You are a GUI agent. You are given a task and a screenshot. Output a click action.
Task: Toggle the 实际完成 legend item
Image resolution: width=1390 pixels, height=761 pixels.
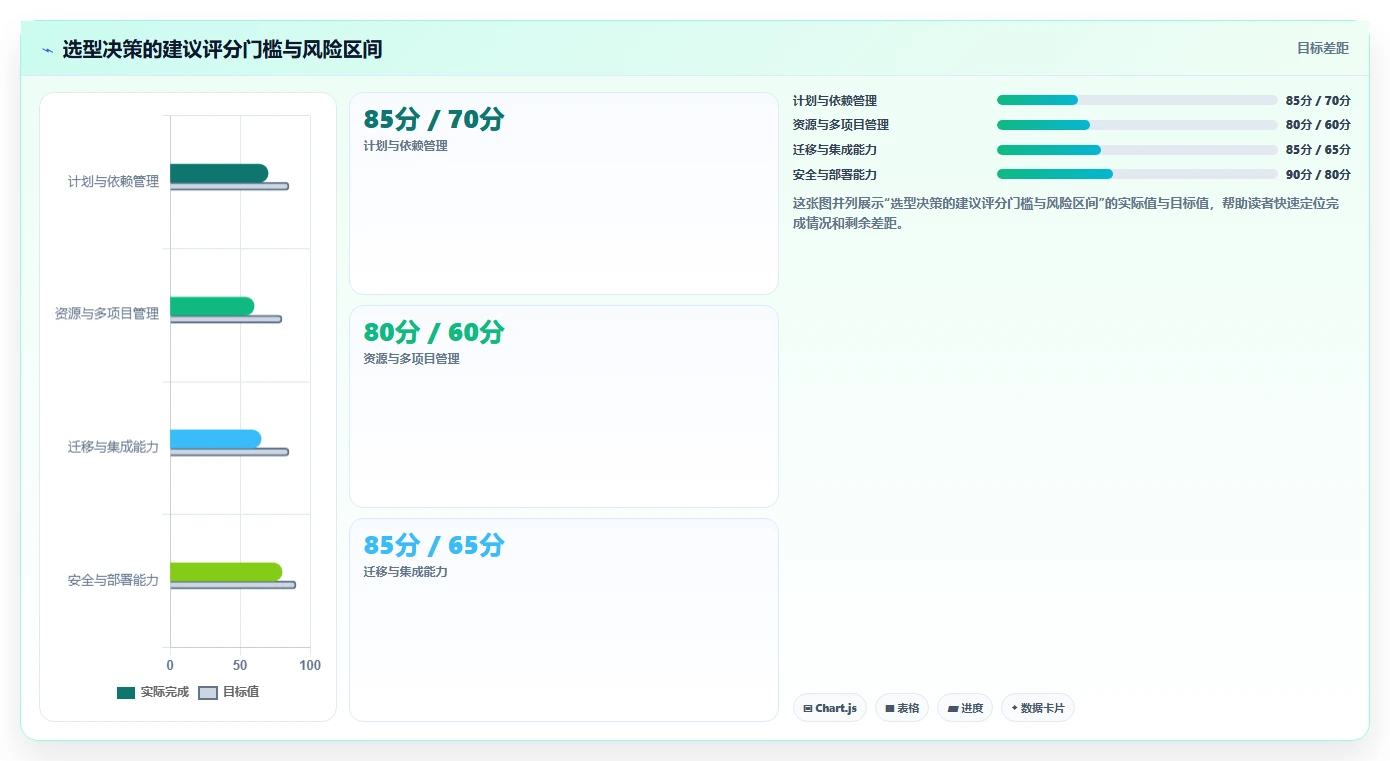tap(153, 692)
